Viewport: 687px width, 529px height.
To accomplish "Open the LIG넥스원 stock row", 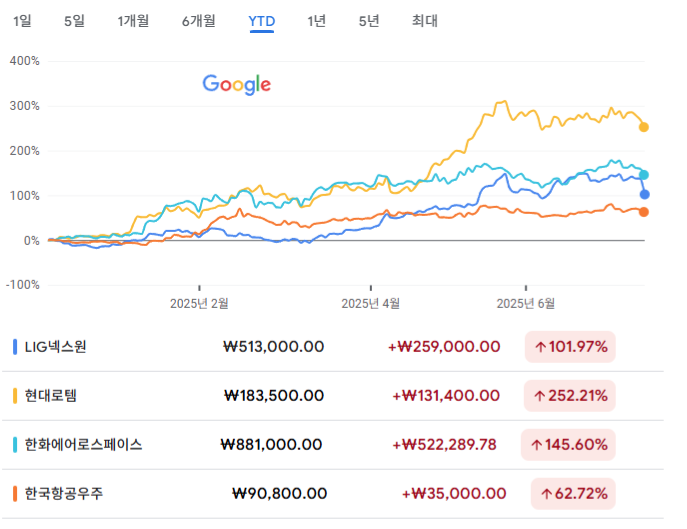I will (333, 347).
